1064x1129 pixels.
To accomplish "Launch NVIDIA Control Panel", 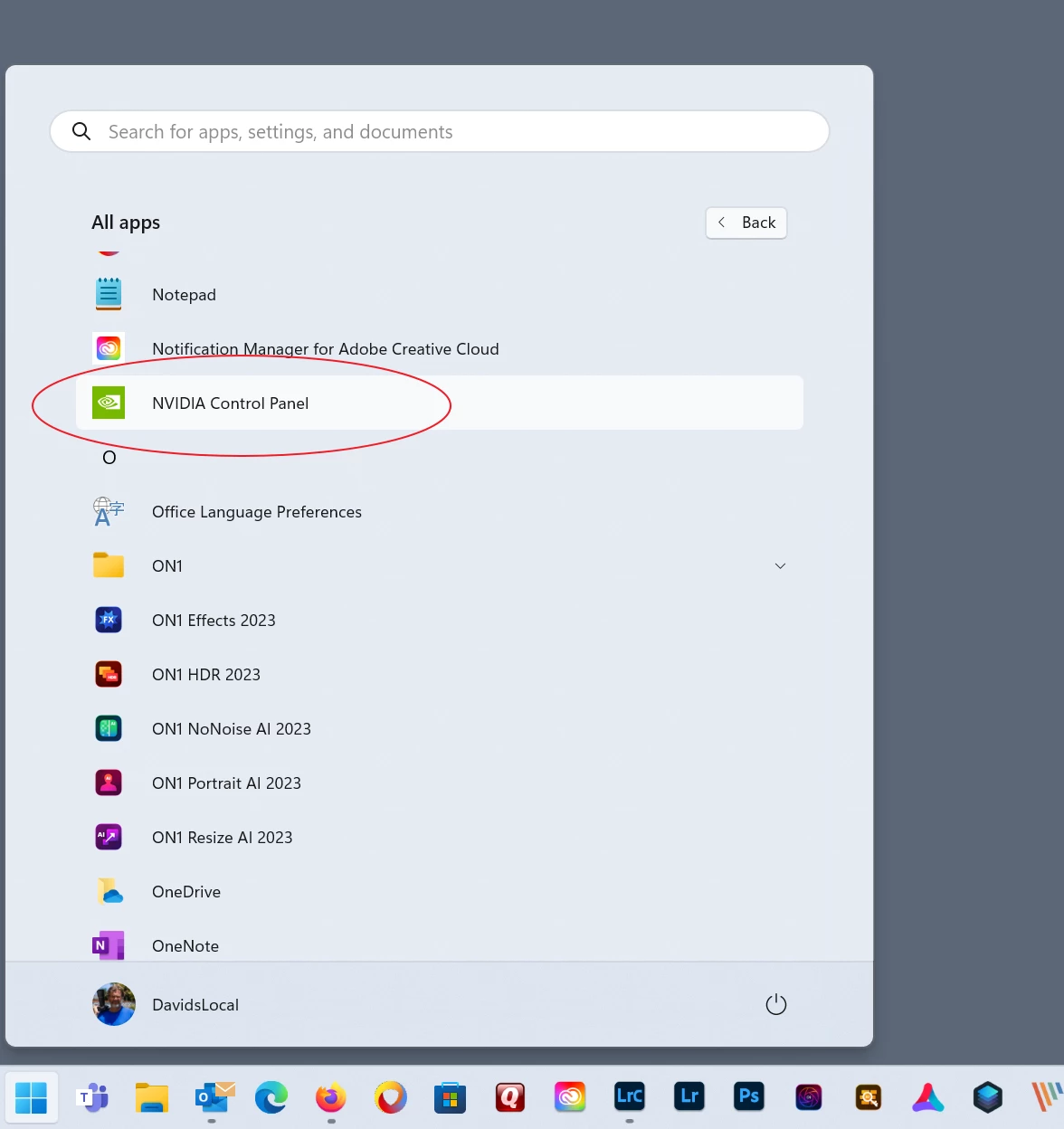I will tap(440, 403).
